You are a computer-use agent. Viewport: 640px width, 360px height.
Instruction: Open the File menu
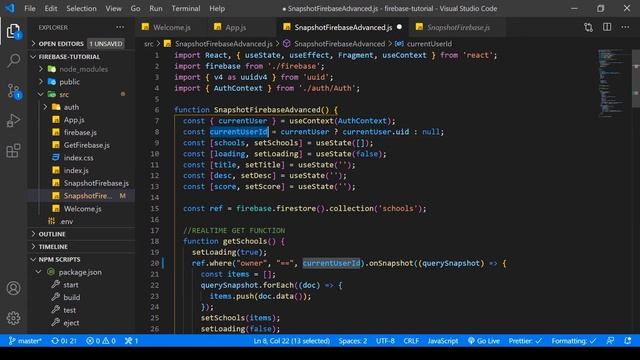[30, 8]
